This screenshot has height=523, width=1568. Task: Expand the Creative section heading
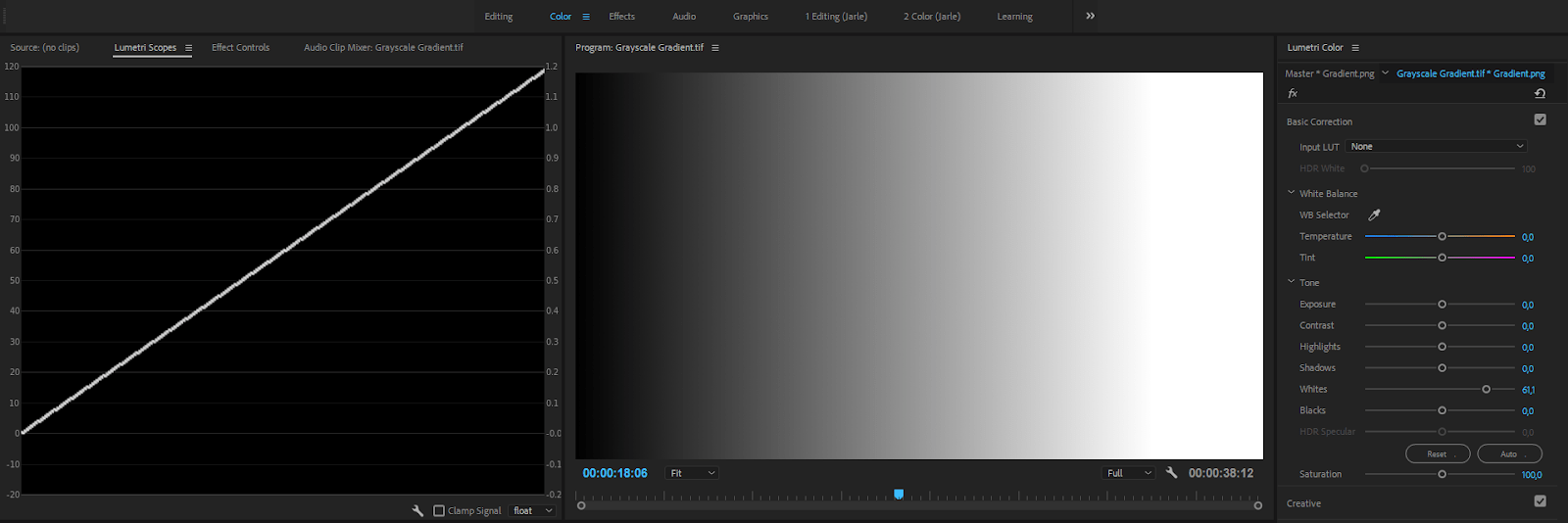(1303, 503)
